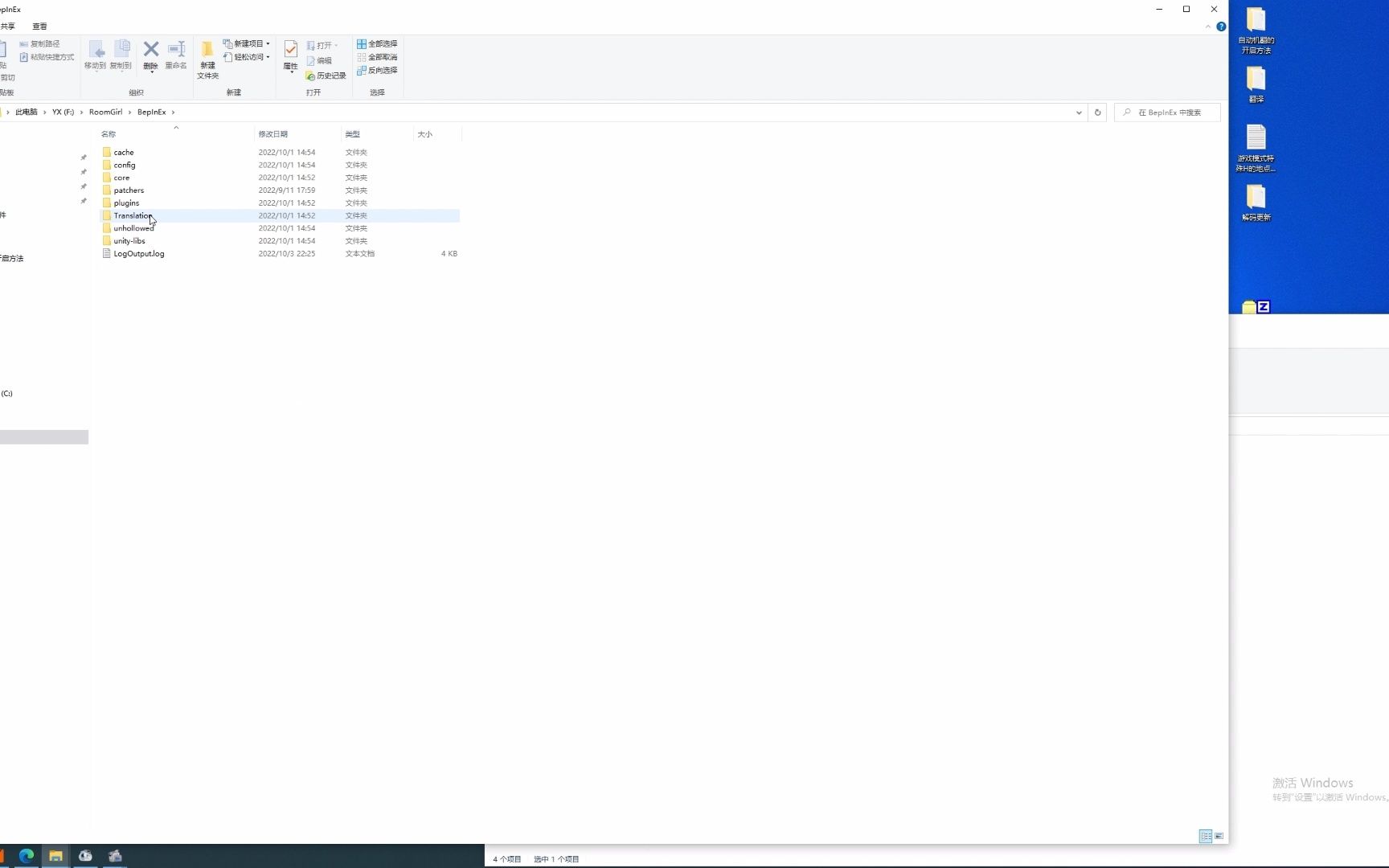
Task: Click the (C:) drive in navigation pane
Action: pyautogui.click(x=6, y=394)
